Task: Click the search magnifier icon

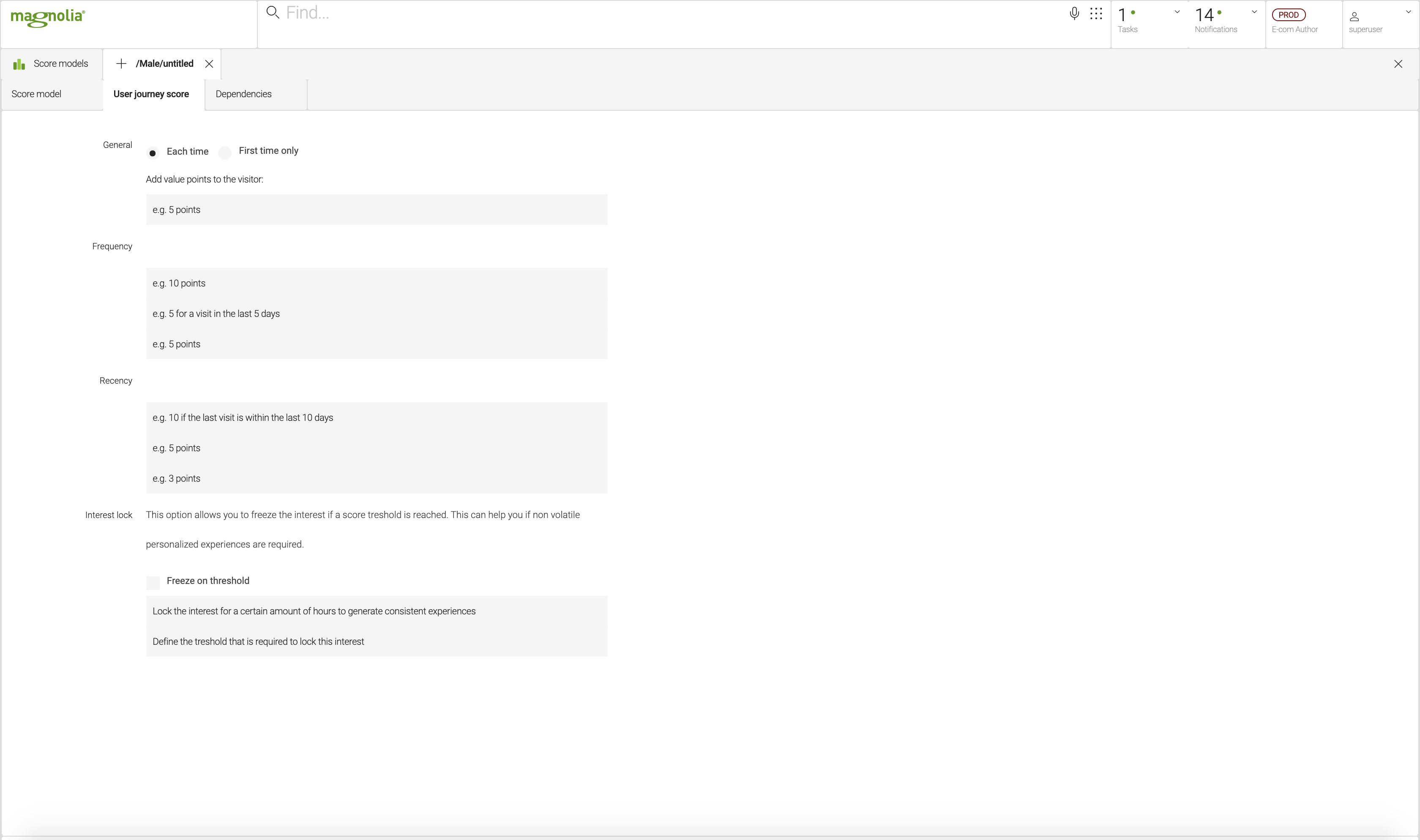Action: tap(273, 12)
